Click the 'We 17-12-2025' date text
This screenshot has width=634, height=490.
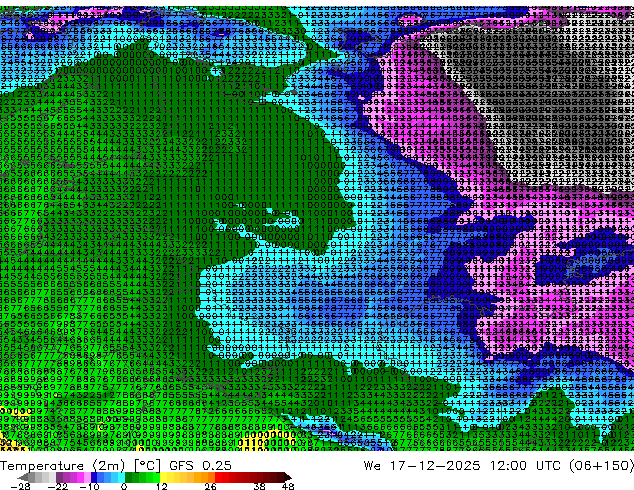tap(422, 466)
